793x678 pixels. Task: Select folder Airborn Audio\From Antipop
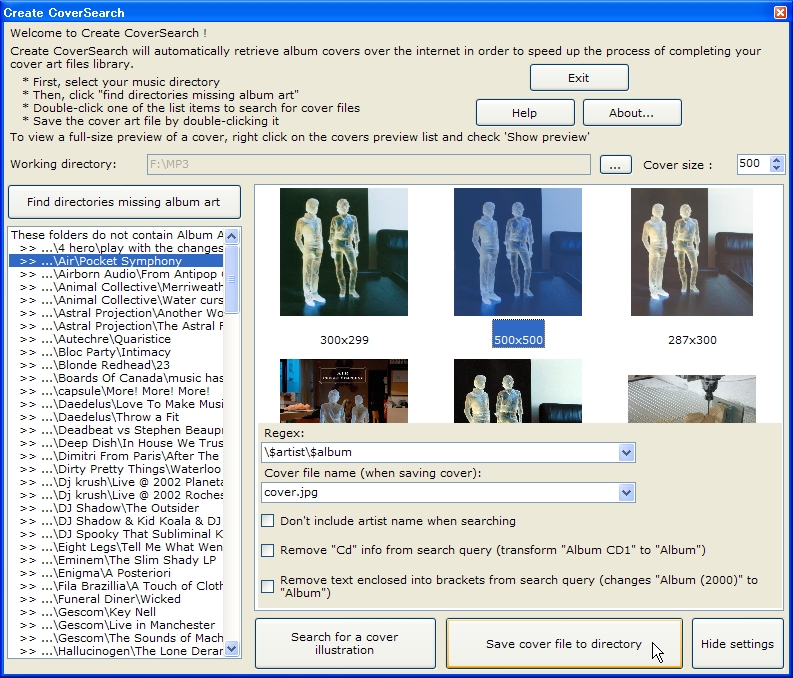(116, 274)
